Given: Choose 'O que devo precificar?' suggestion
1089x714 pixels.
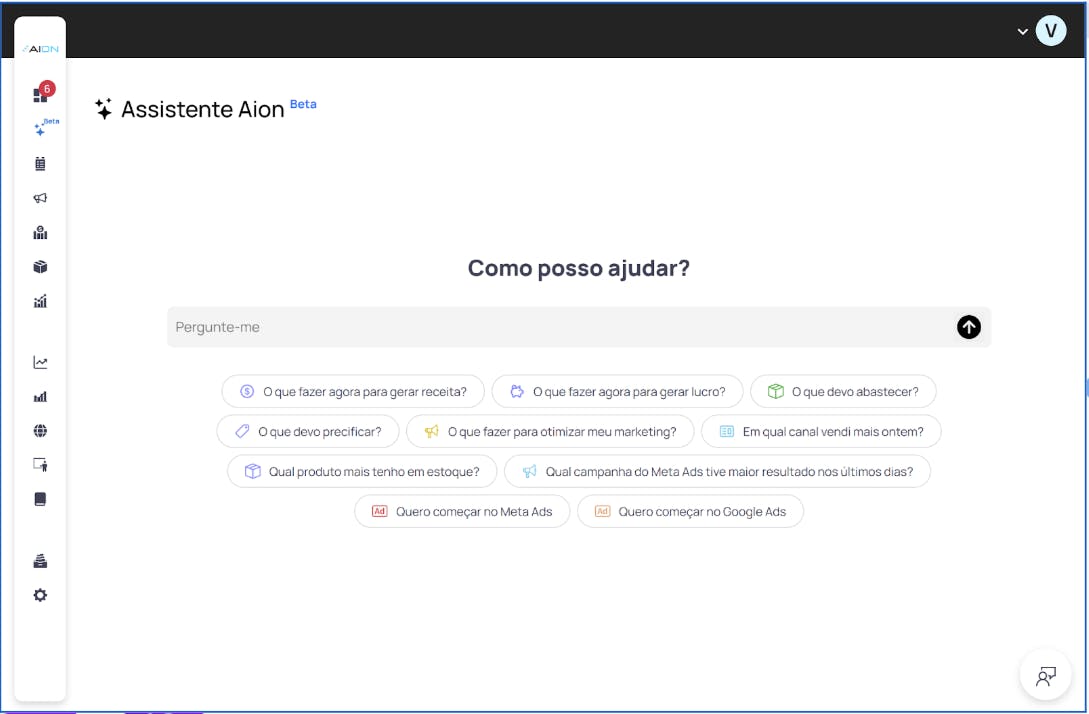Looking at the screenshot, I should [308, 431].
